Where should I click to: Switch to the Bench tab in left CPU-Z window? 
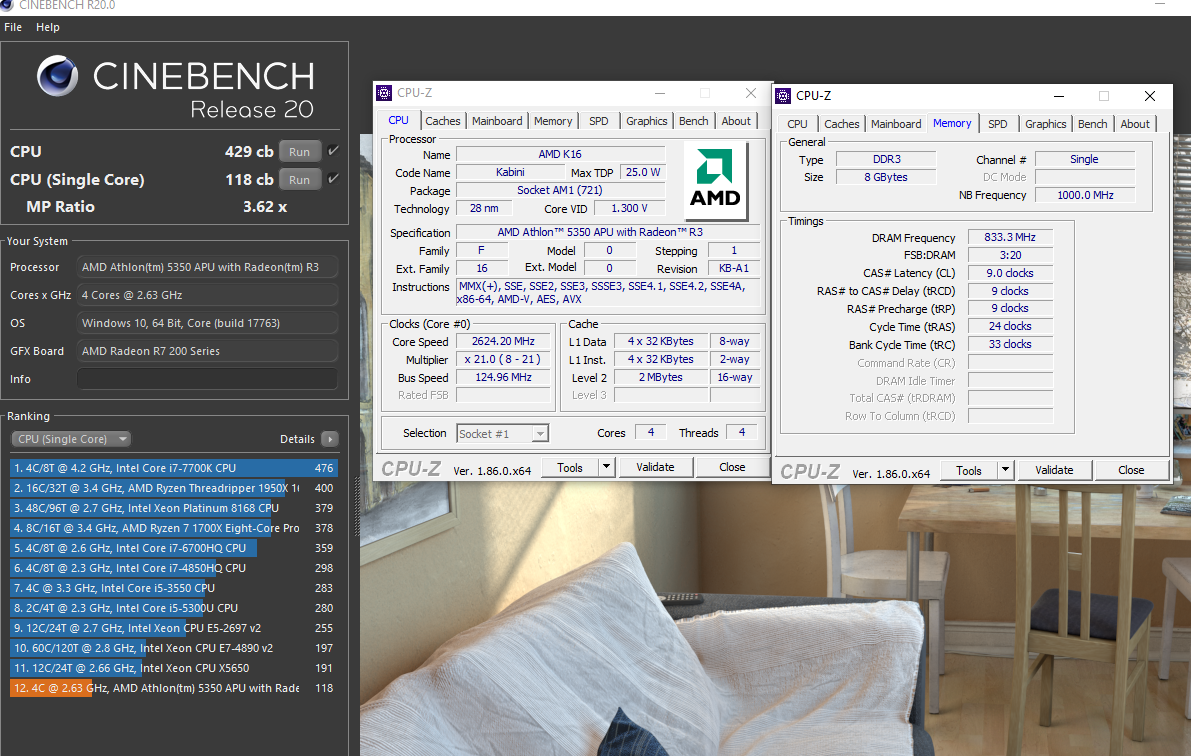[693, 120]
